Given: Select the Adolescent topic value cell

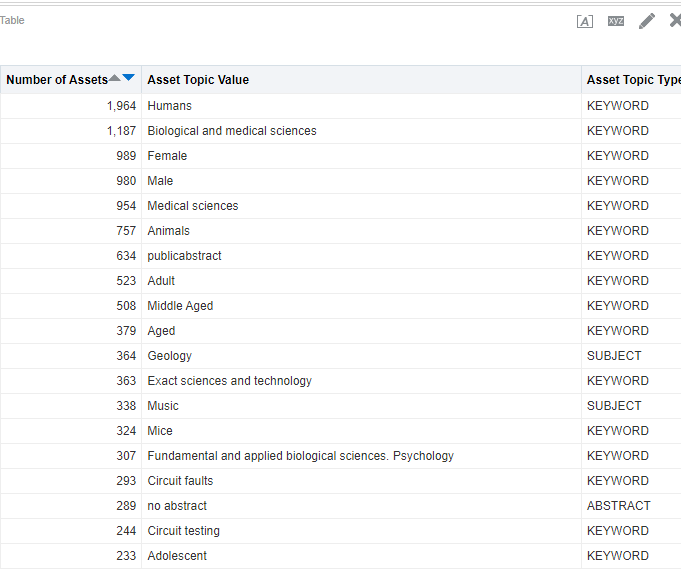Looking at the screenshot, I should click(x=177, y=556).
